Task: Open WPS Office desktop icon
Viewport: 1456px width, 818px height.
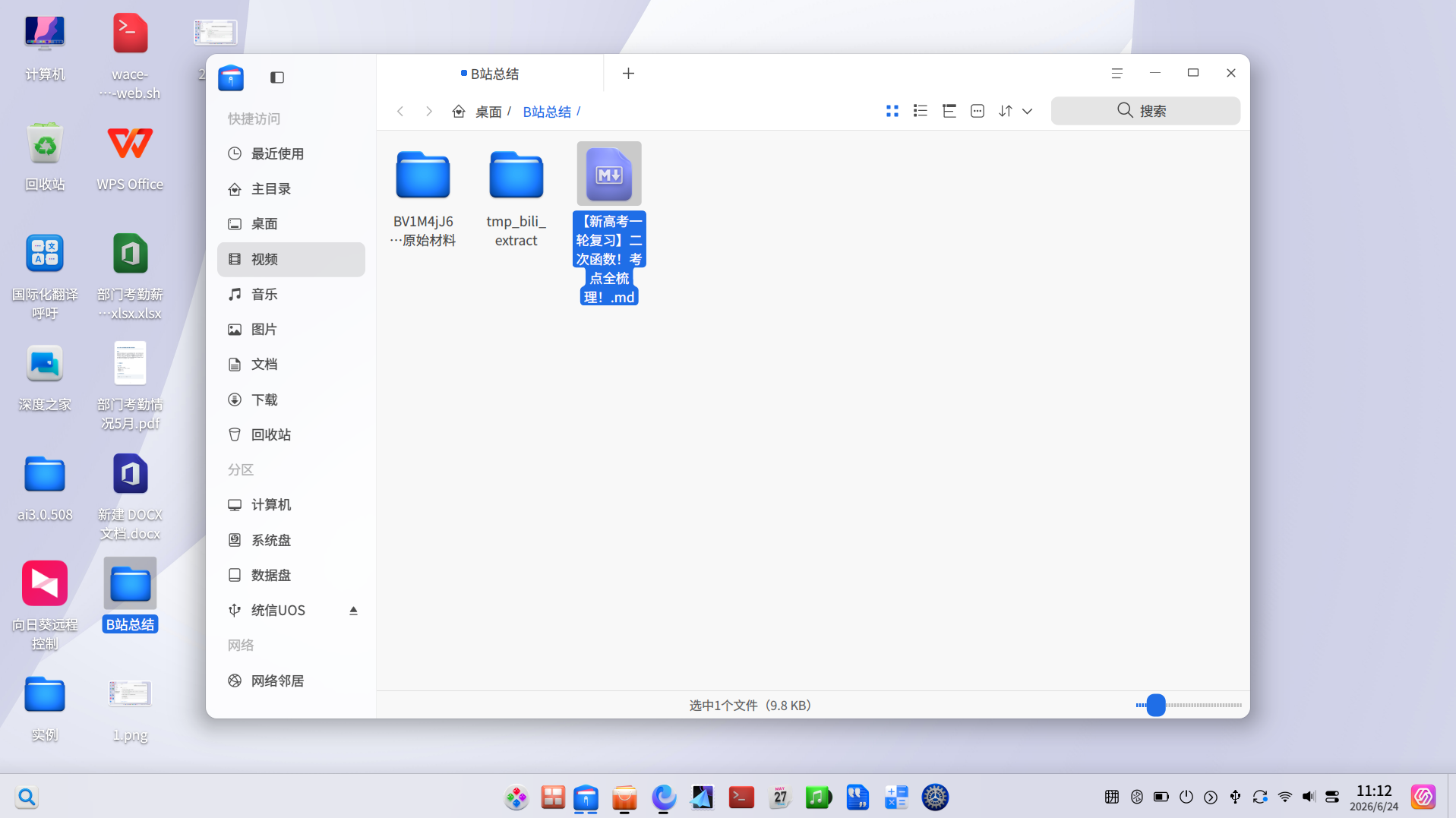Action: (130, 156)
